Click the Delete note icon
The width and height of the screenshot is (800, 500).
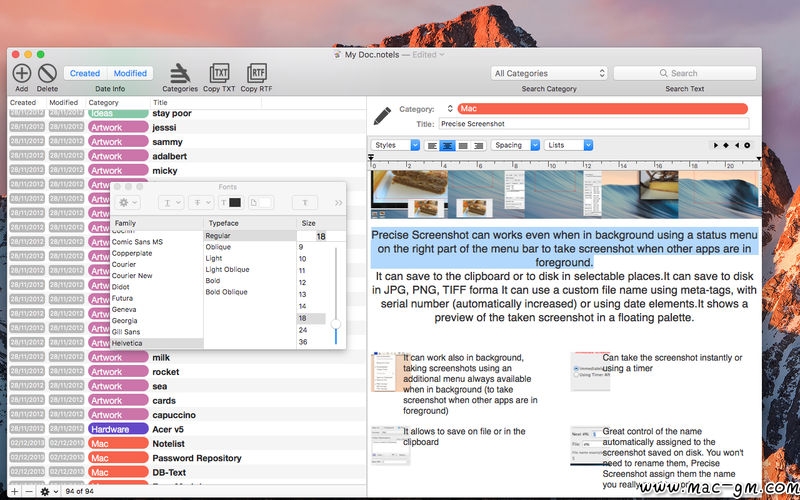[x=47, y=73]
